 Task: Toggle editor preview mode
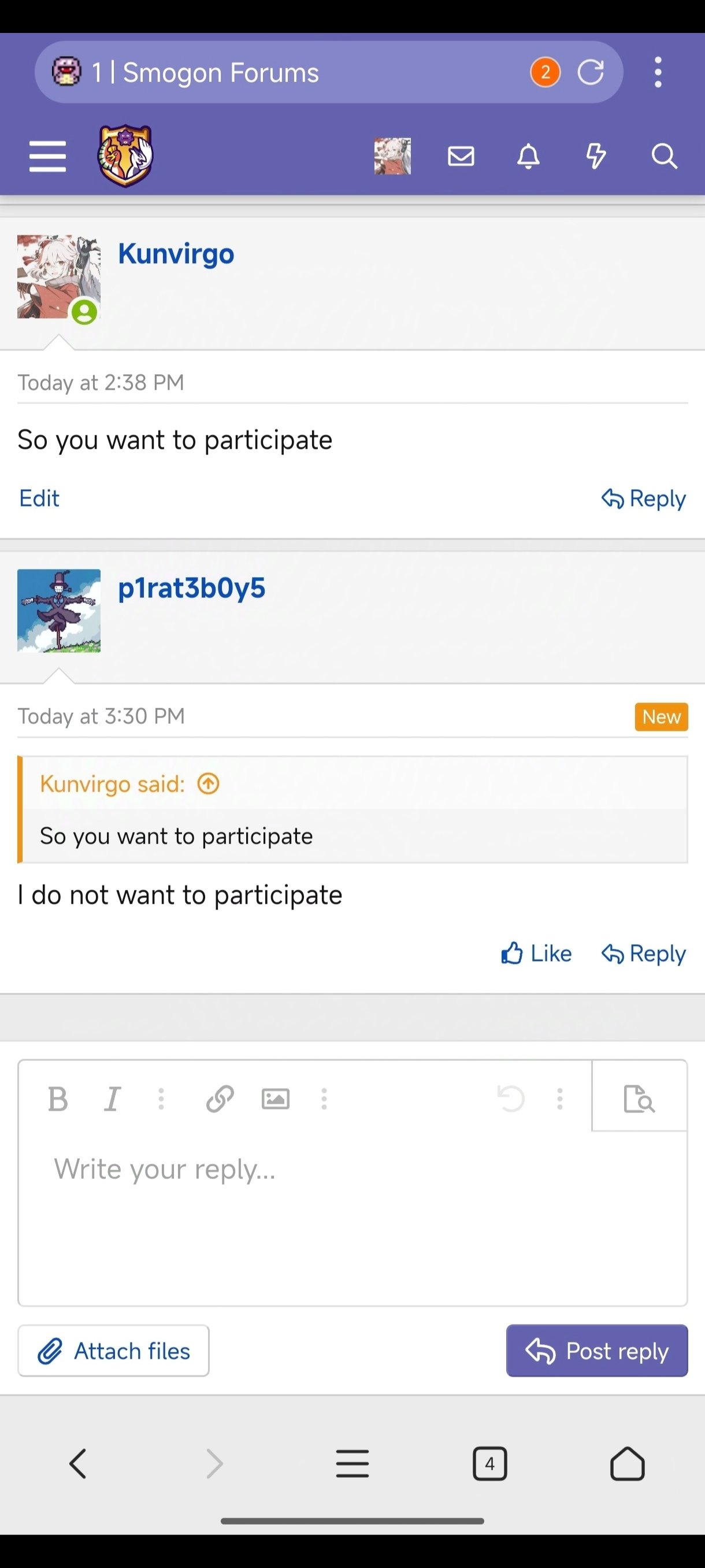(639, 1097)
